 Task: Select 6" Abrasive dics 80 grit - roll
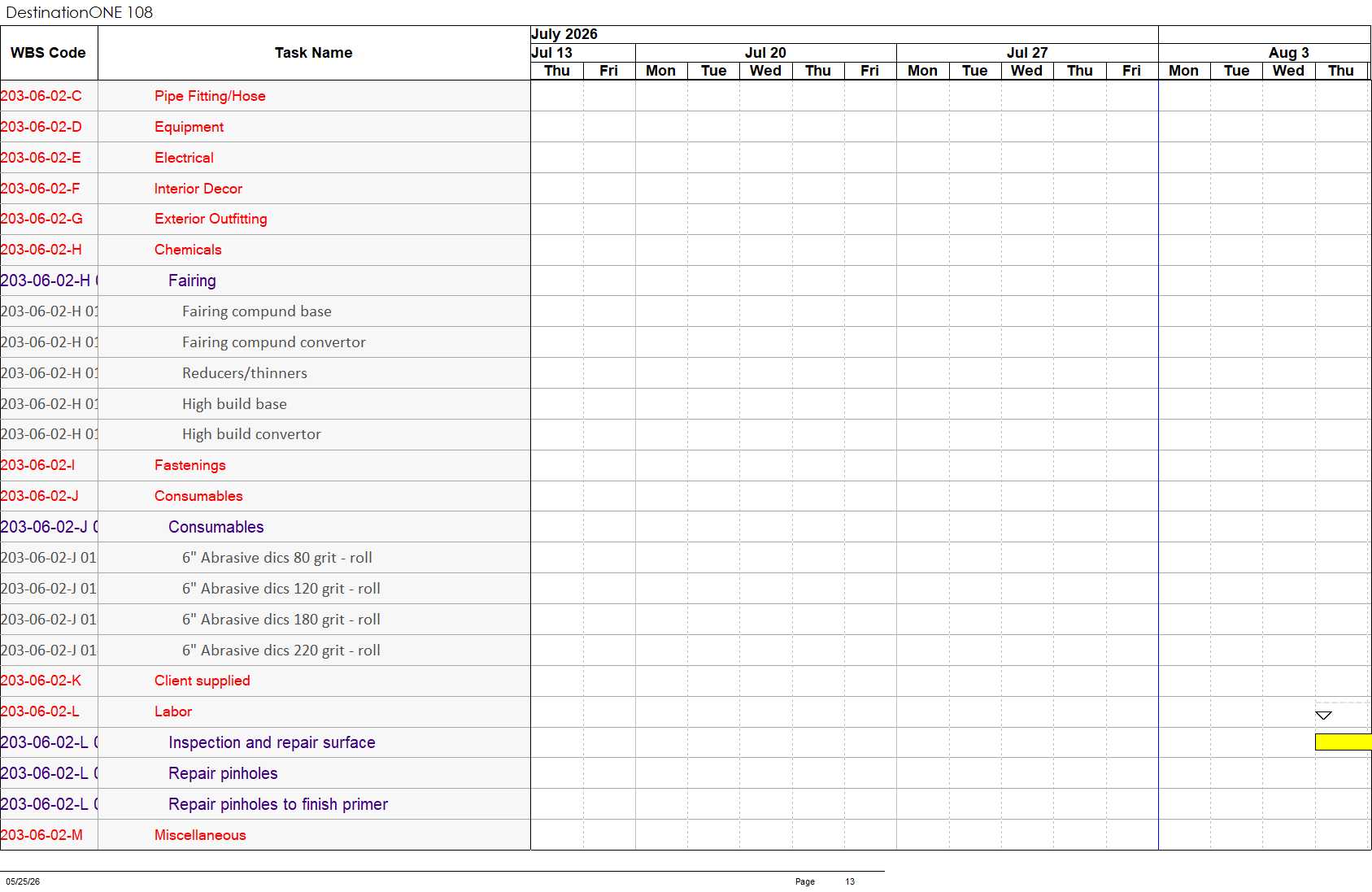pyautogui.click(x=277, y=558)
